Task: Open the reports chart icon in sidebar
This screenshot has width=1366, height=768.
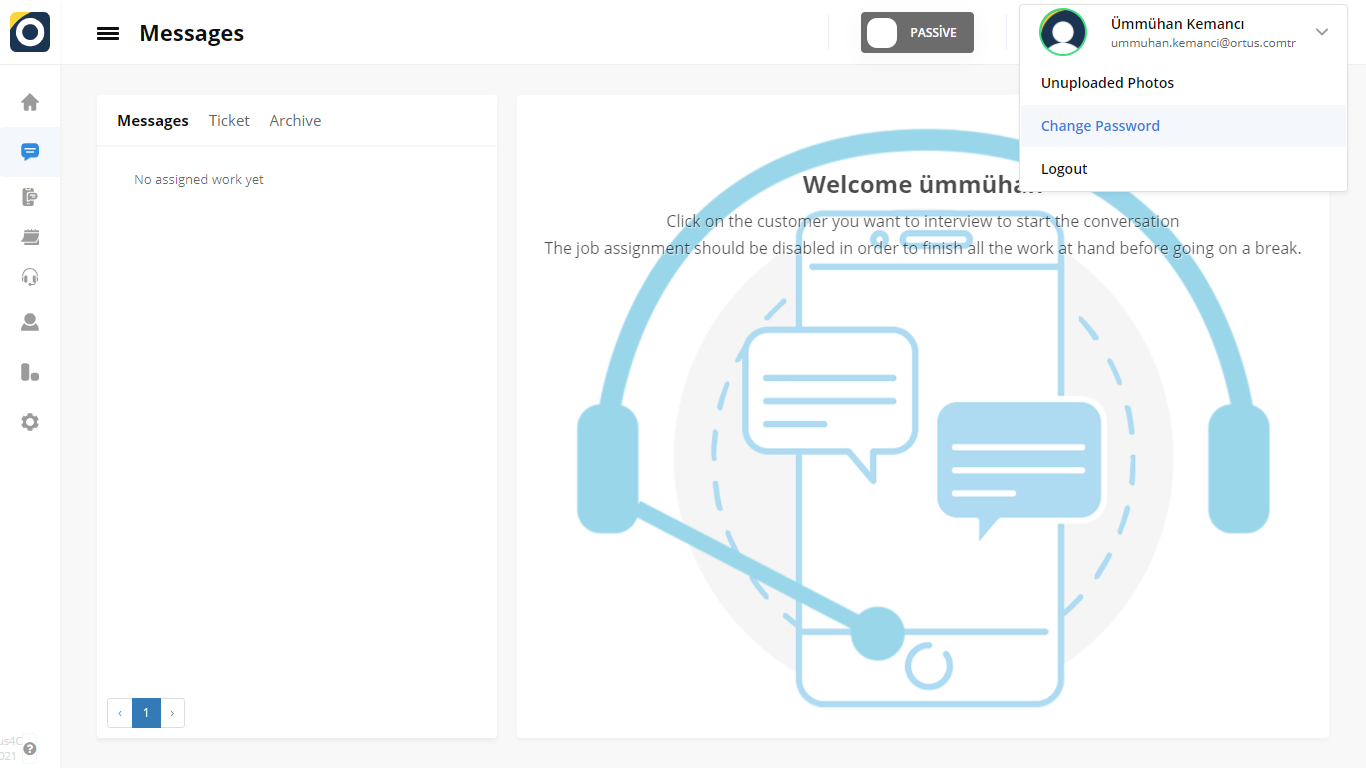Action: tap(30, 372)
